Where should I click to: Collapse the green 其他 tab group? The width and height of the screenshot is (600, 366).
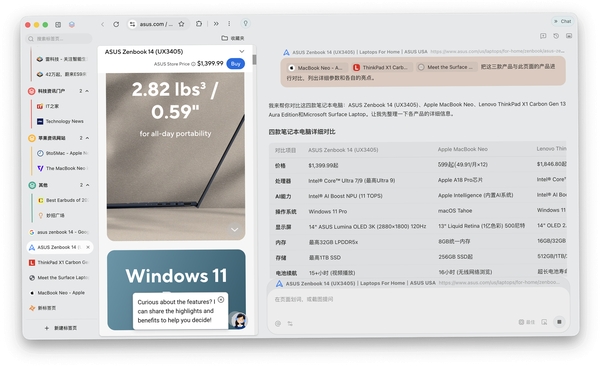pos(87,185)
